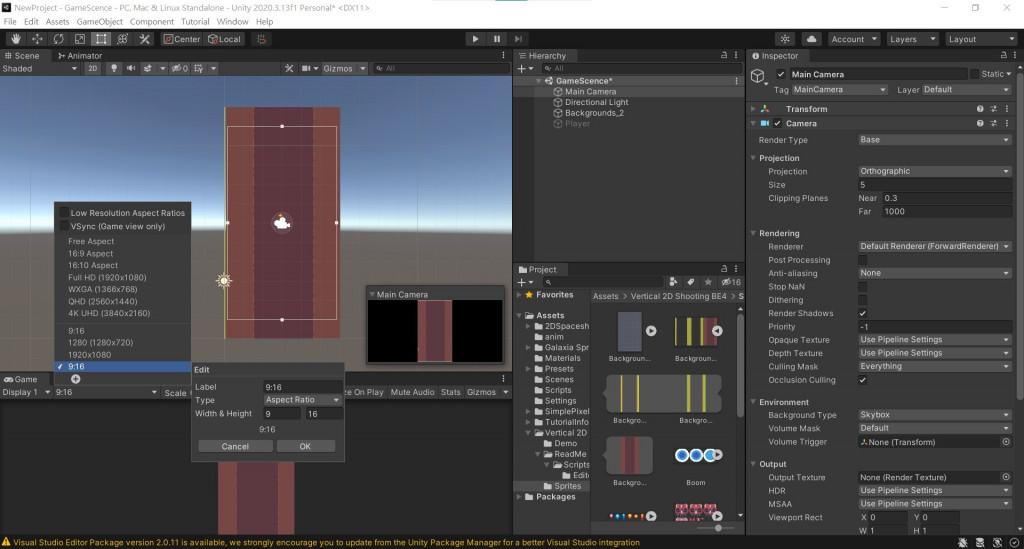The height and width of the screenshot is (549, 1024).
Task: Open Shaded draw mode dropdown
Action: tap(39, 69)
